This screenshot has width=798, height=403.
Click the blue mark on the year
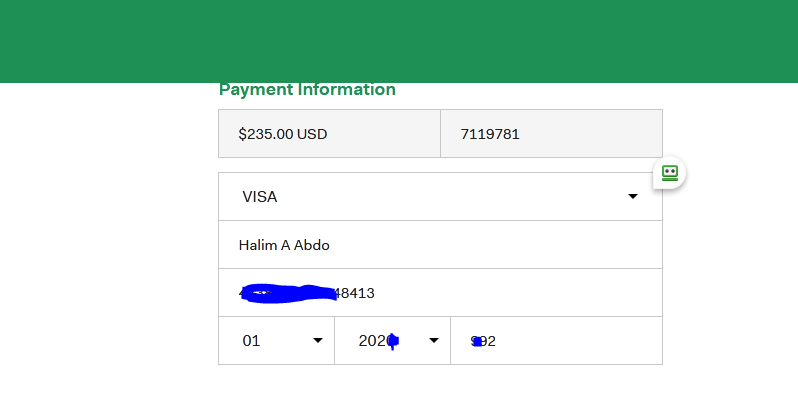coord(393,341)
